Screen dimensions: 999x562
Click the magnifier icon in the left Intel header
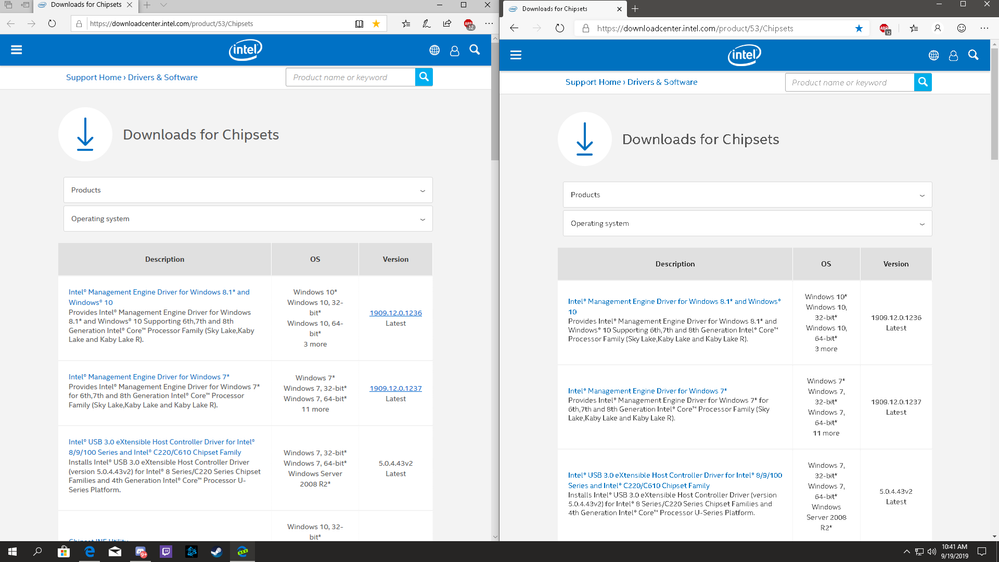click(475, 50)
